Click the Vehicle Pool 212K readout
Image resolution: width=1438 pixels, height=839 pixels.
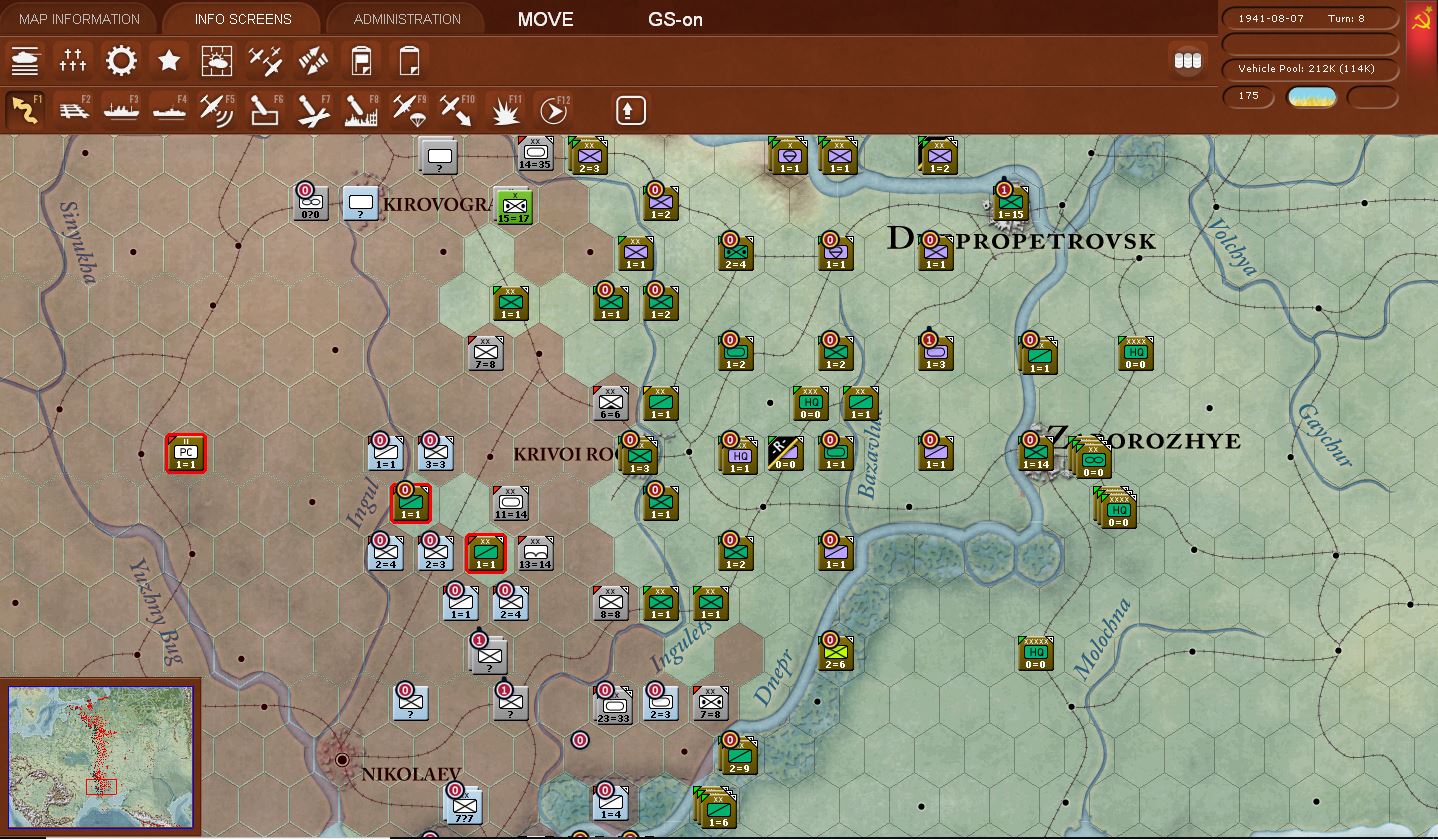1312,69
